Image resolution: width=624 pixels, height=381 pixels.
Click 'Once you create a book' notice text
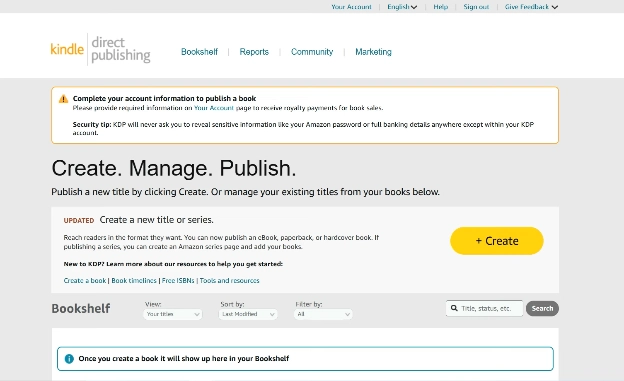(183, 359)
